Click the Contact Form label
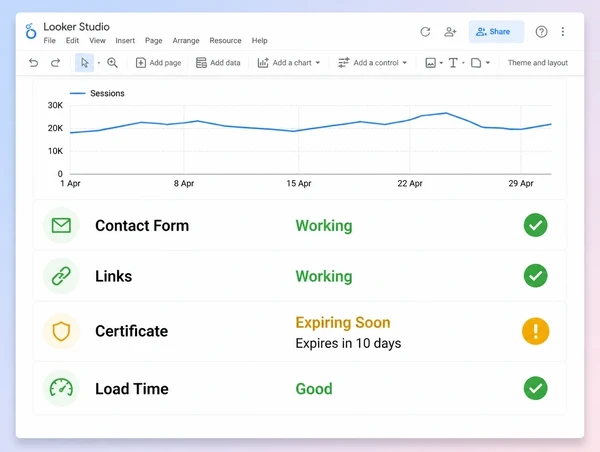 click(142, 225)
